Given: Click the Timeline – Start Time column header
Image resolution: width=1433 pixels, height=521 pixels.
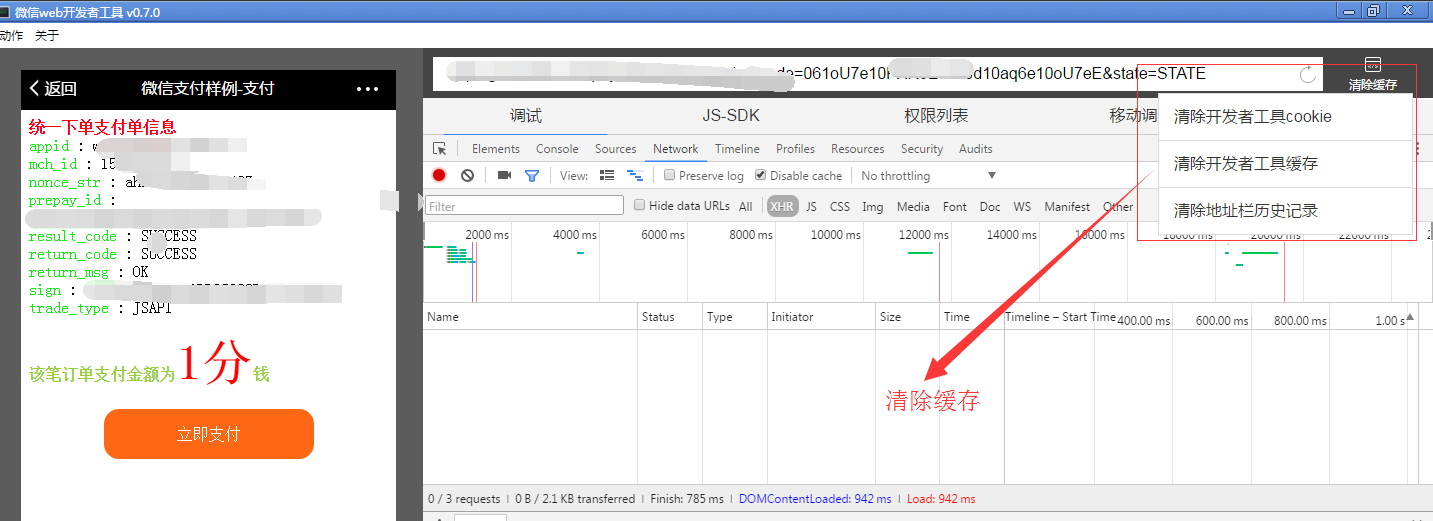Looking at the screenshot, I should click(1060, 317).
